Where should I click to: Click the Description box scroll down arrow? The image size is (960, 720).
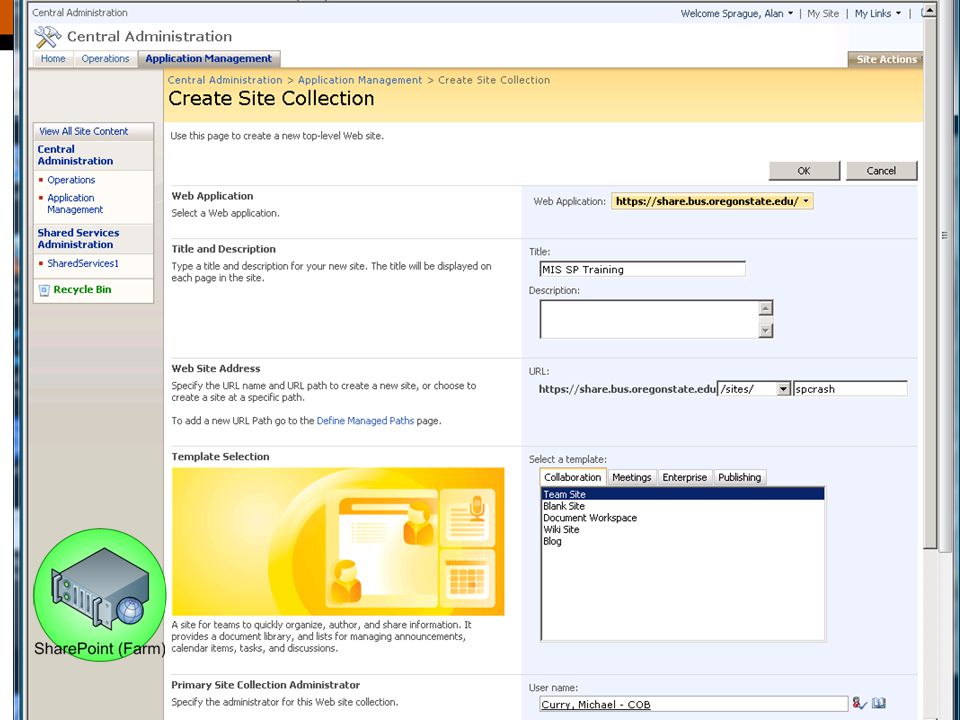pyautogui.click(x=765, y=331)
